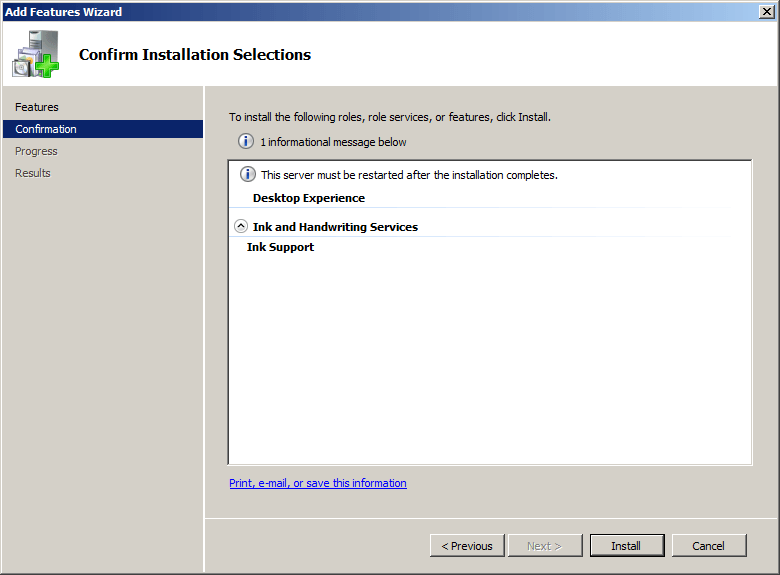The height and width of the screenshot is (575, 780).
Task: Go back with the Previous button
Action: [467, 546]
